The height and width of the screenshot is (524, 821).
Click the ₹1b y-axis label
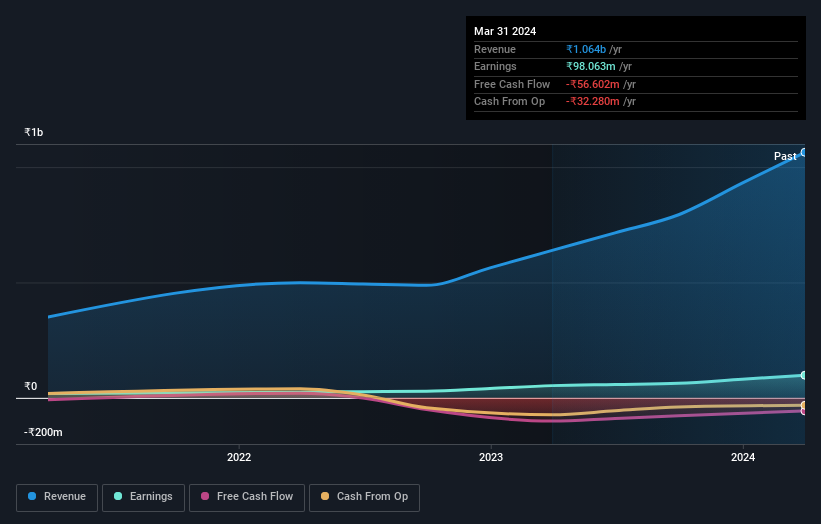[34, 132]
